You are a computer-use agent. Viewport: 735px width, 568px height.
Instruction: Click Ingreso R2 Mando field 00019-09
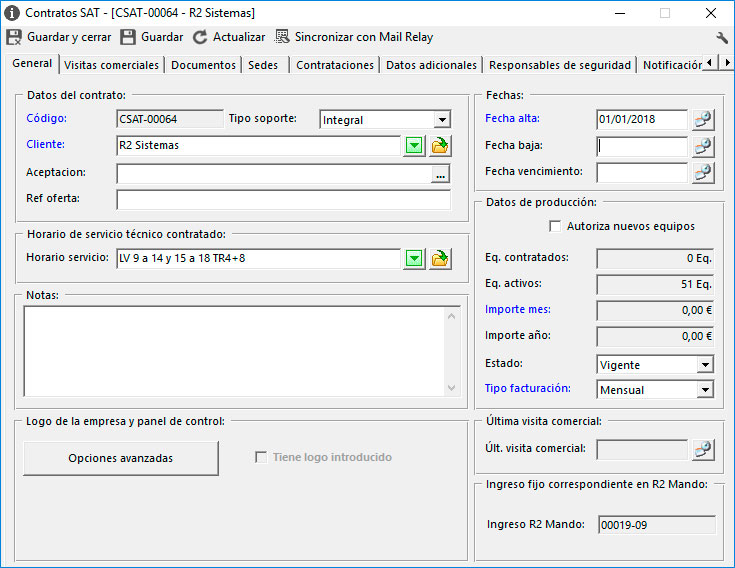(657, 525)
